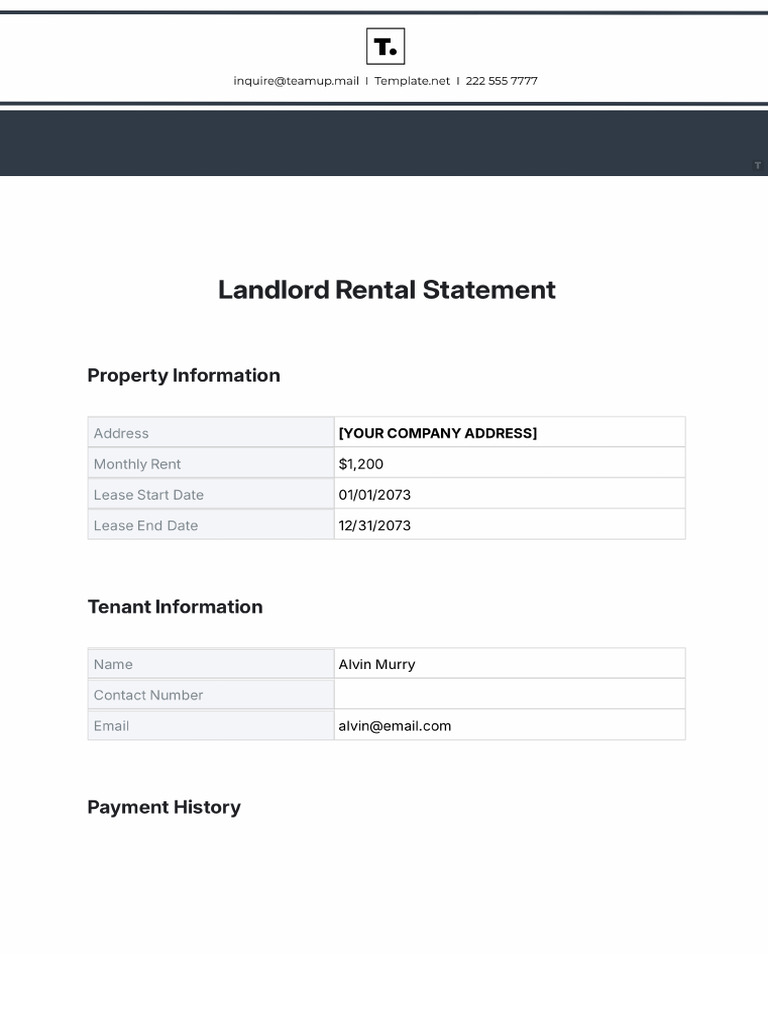Click the Contact Number row label
The height and width of the screenshot is (1024, 768).
tap(148, 695)
